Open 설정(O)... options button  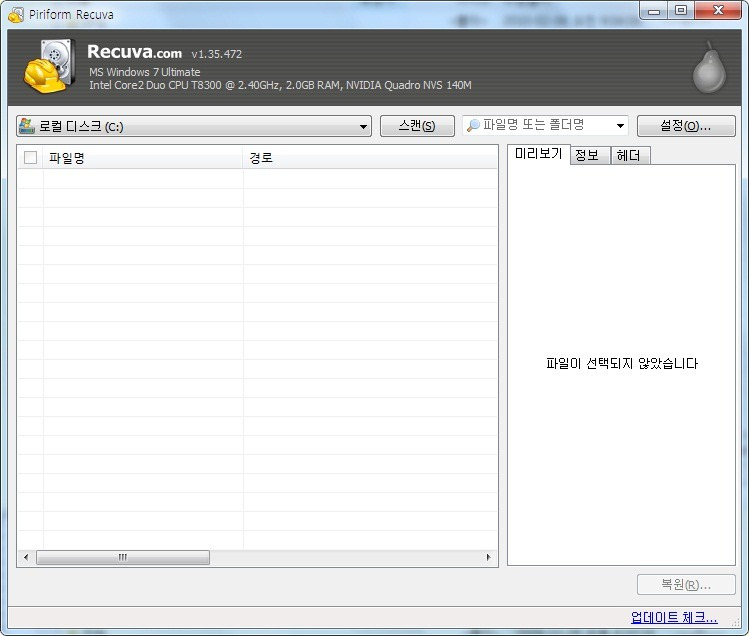pos(686,126)
